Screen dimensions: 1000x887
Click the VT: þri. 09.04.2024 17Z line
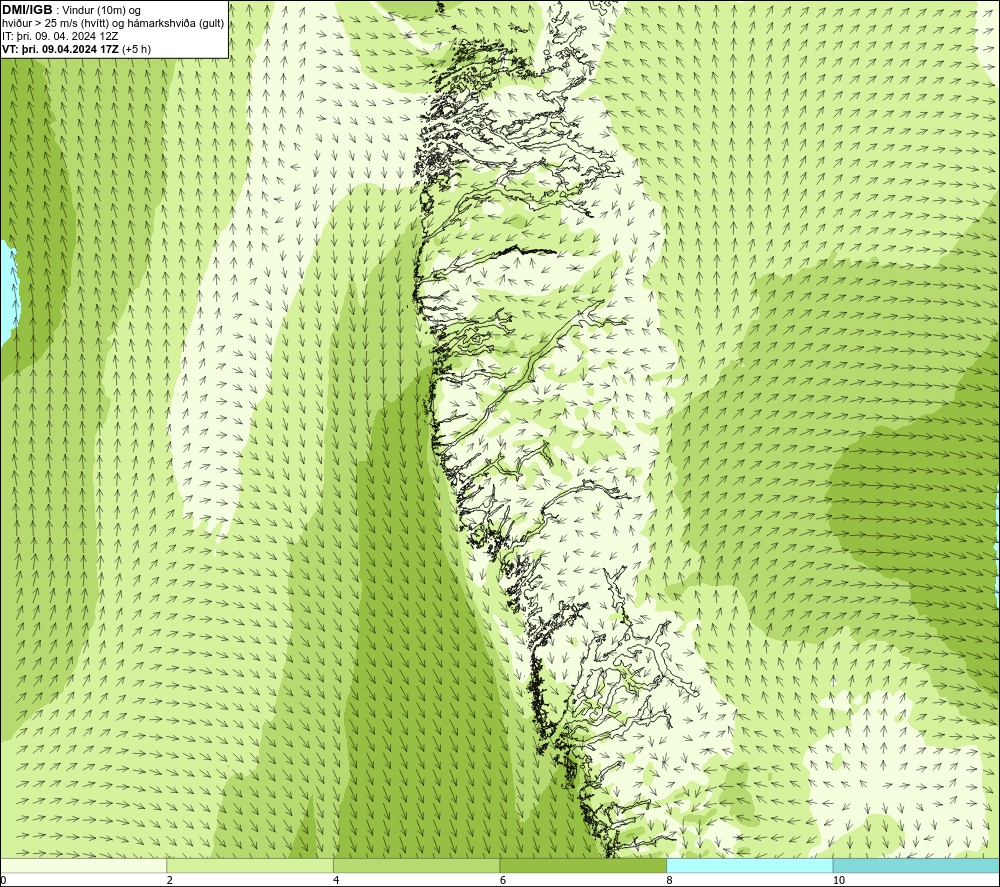click(x=77, y=49)
